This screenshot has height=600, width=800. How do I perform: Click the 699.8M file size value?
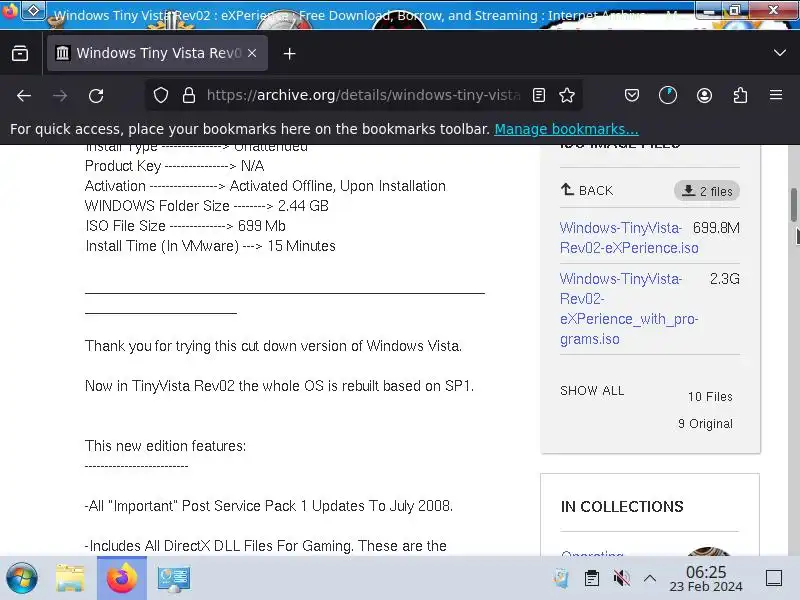pos(716,228)
